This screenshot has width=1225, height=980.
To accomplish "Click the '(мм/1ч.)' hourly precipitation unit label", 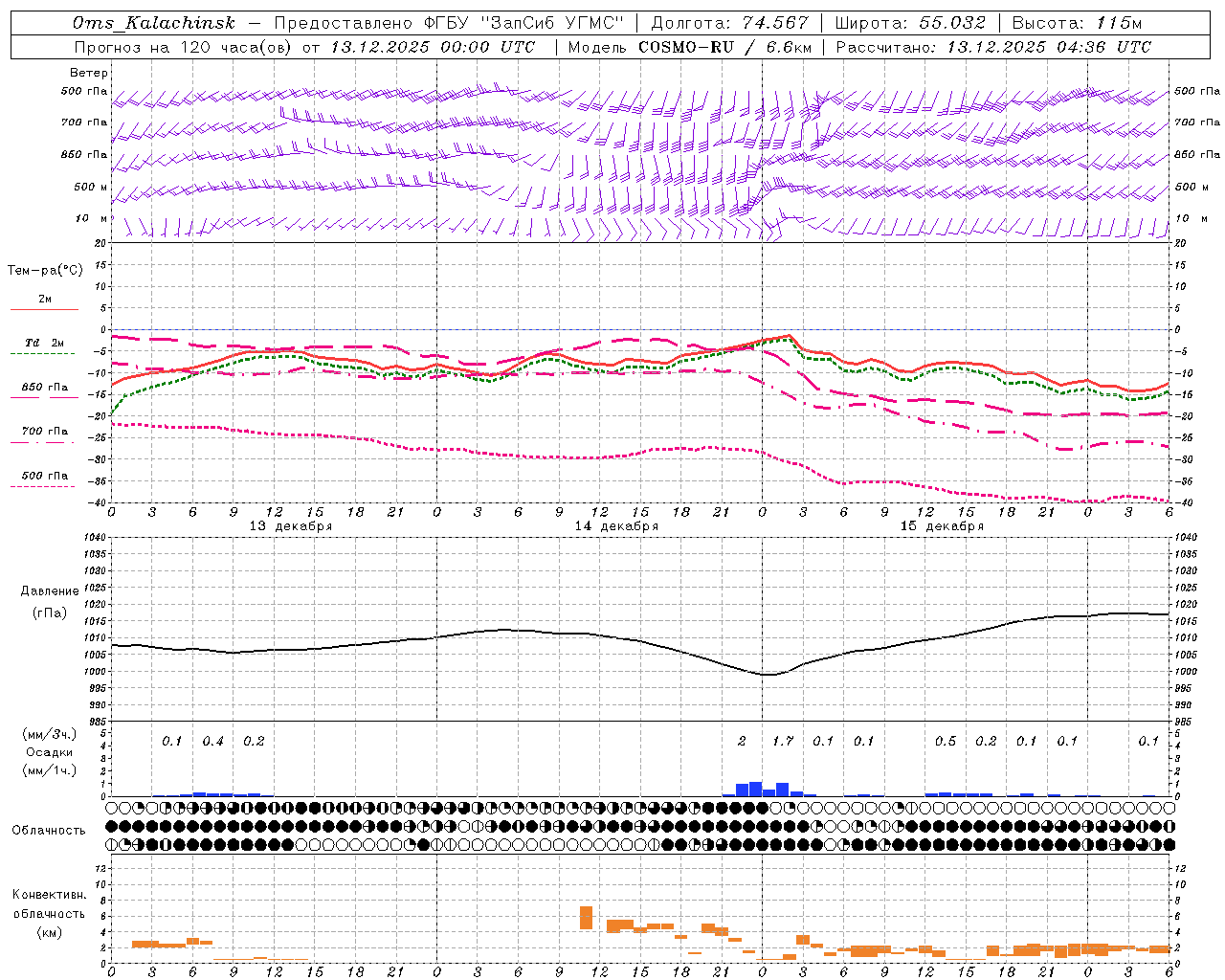I will tap(50, 770).
